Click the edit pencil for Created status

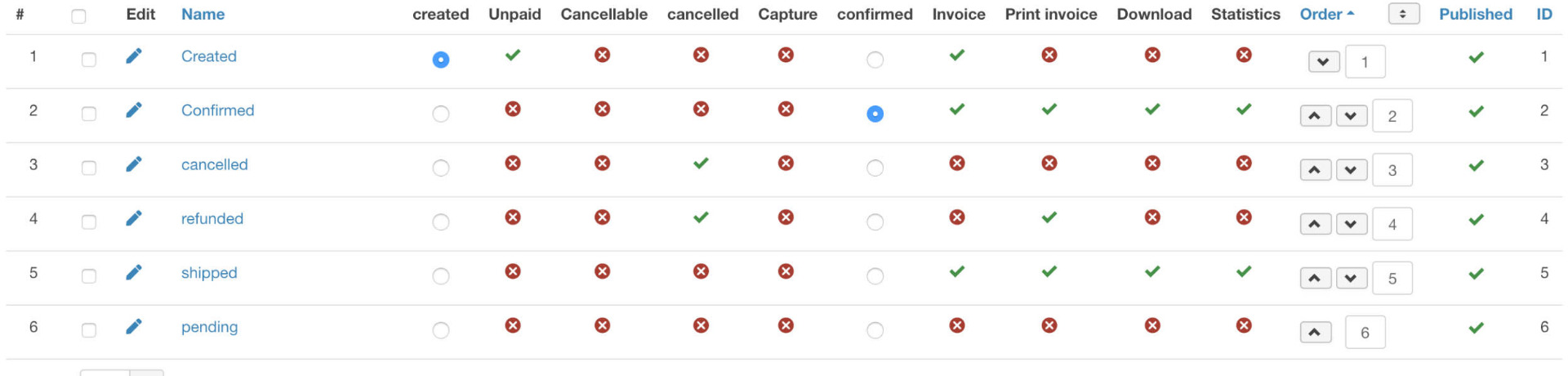pyautogui.click(x=134, y=56)
